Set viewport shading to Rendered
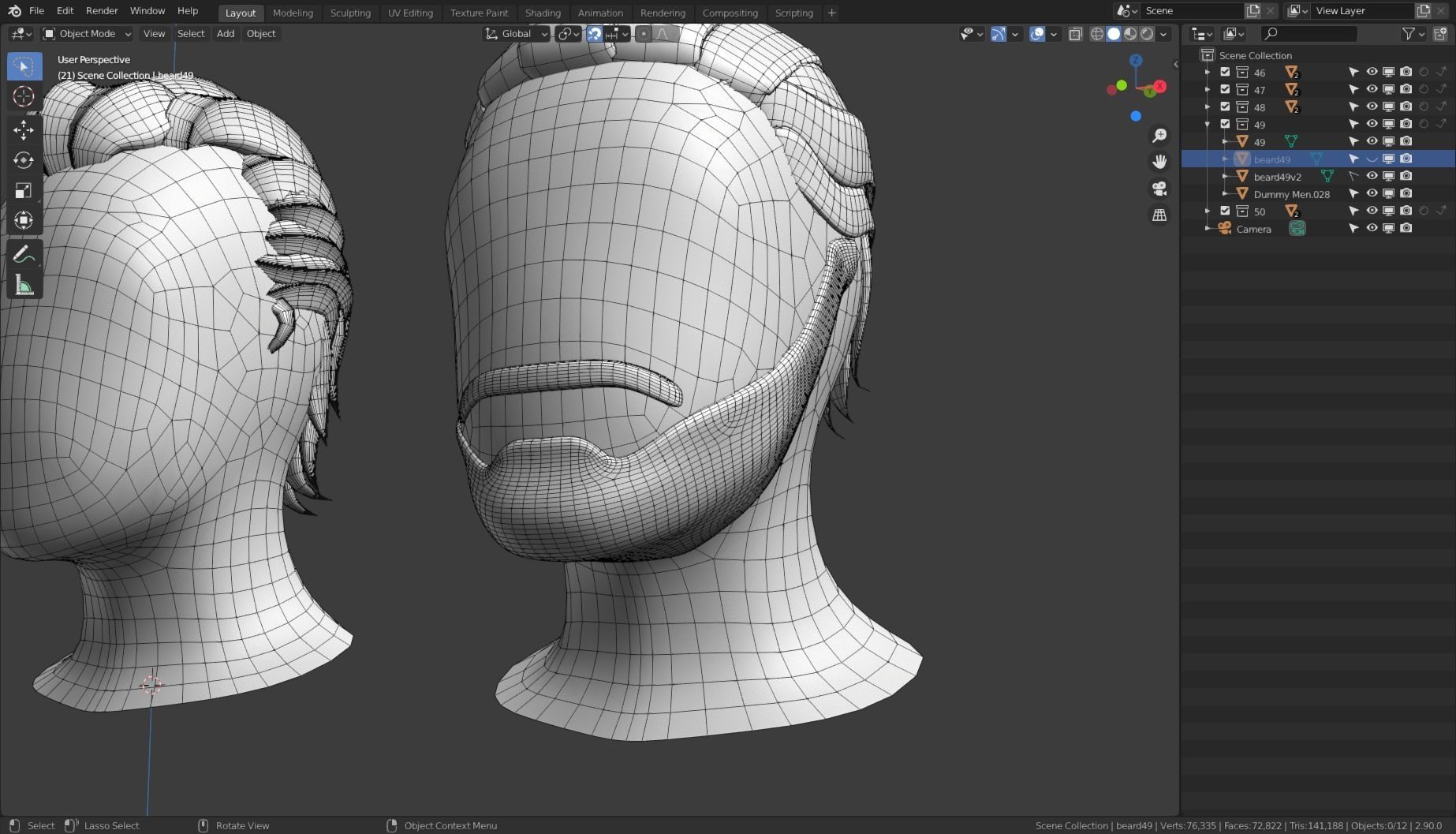The width and height of the screenshot is (1456, 834). coord(1147,34)
